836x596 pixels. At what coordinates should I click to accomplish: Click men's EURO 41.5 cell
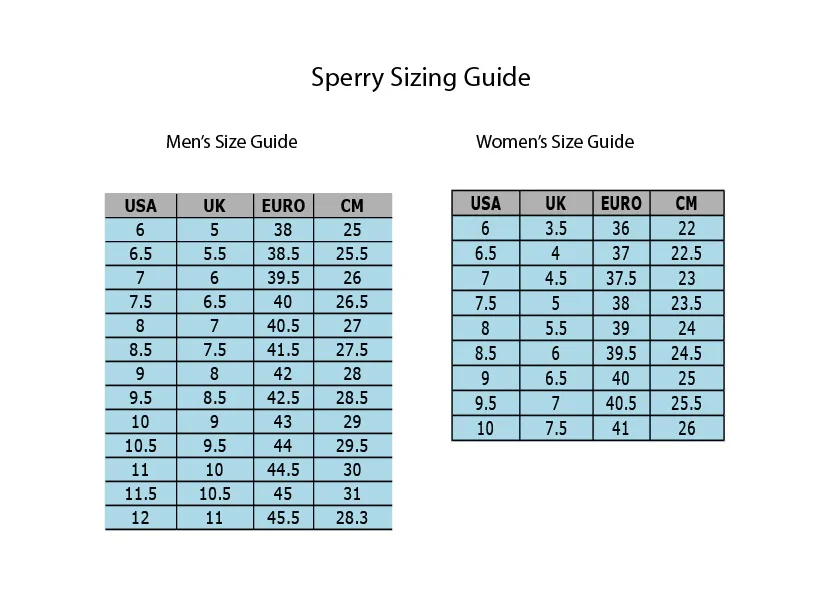[x=283, y=350]
